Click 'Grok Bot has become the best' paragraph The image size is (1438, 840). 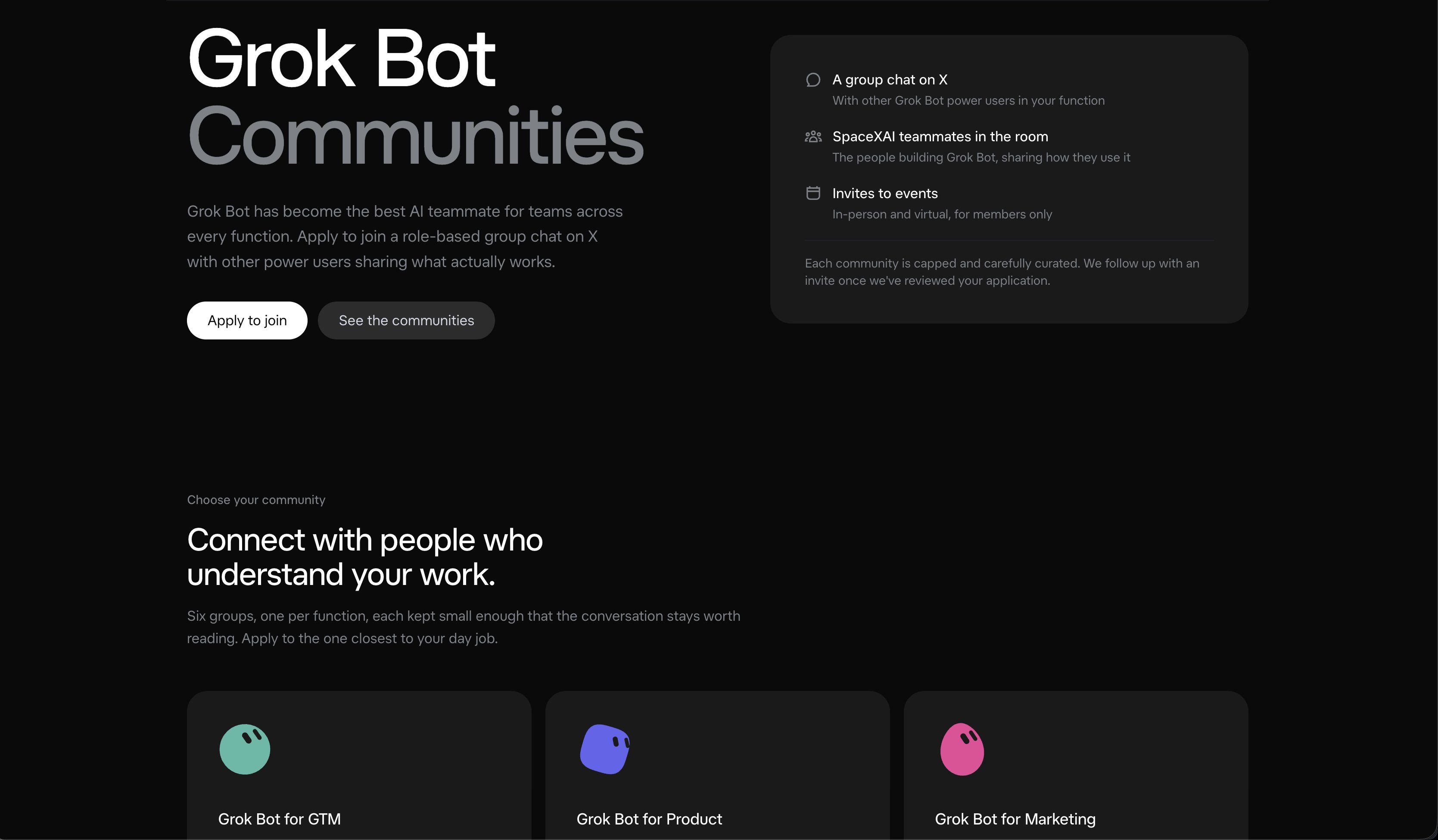click(x=405, y=236)
